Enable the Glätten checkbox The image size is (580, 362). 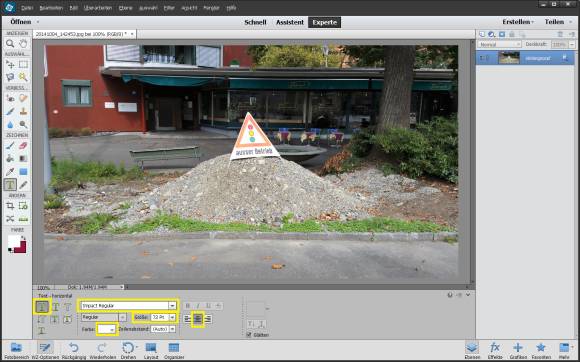[249, 335]
